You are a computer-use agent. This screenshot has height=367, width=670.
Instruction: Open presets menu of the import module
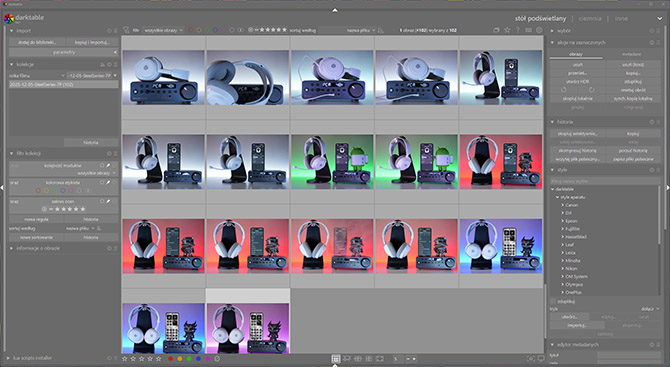pyautogui.click(x=116, y=31)
